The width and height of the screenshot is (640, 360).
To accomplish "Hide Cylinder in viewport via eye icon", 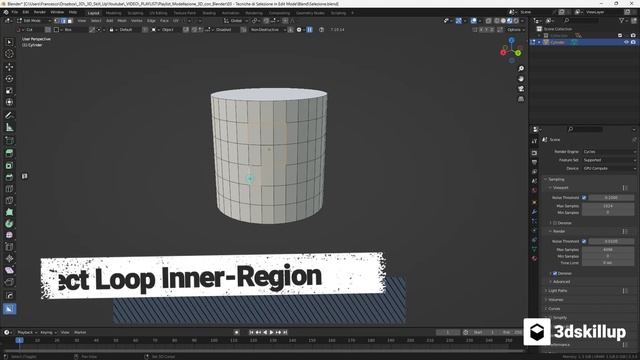I will point(626,42).
